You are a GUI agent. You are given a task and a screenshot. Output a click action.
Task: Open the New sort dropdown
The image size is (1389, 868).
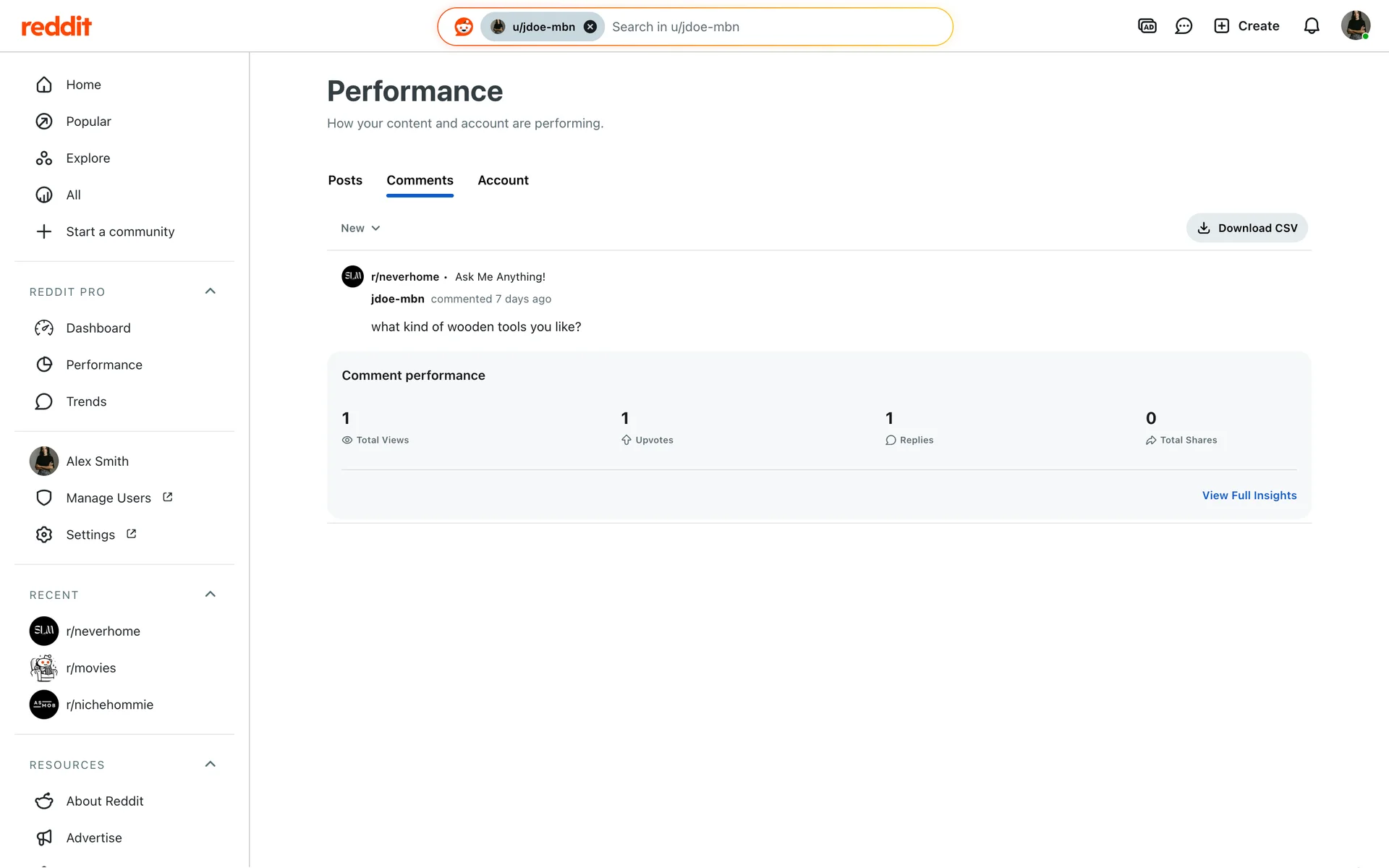pos(360,228)
